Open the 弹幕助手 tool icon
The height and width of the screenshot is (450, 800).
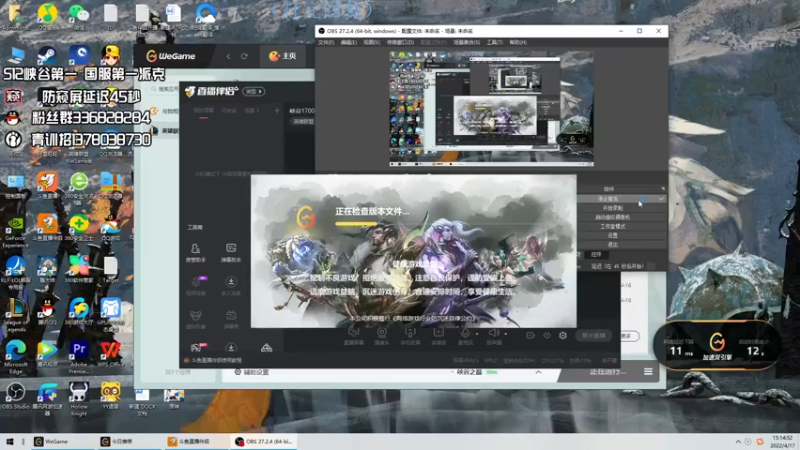click(231, 253)
